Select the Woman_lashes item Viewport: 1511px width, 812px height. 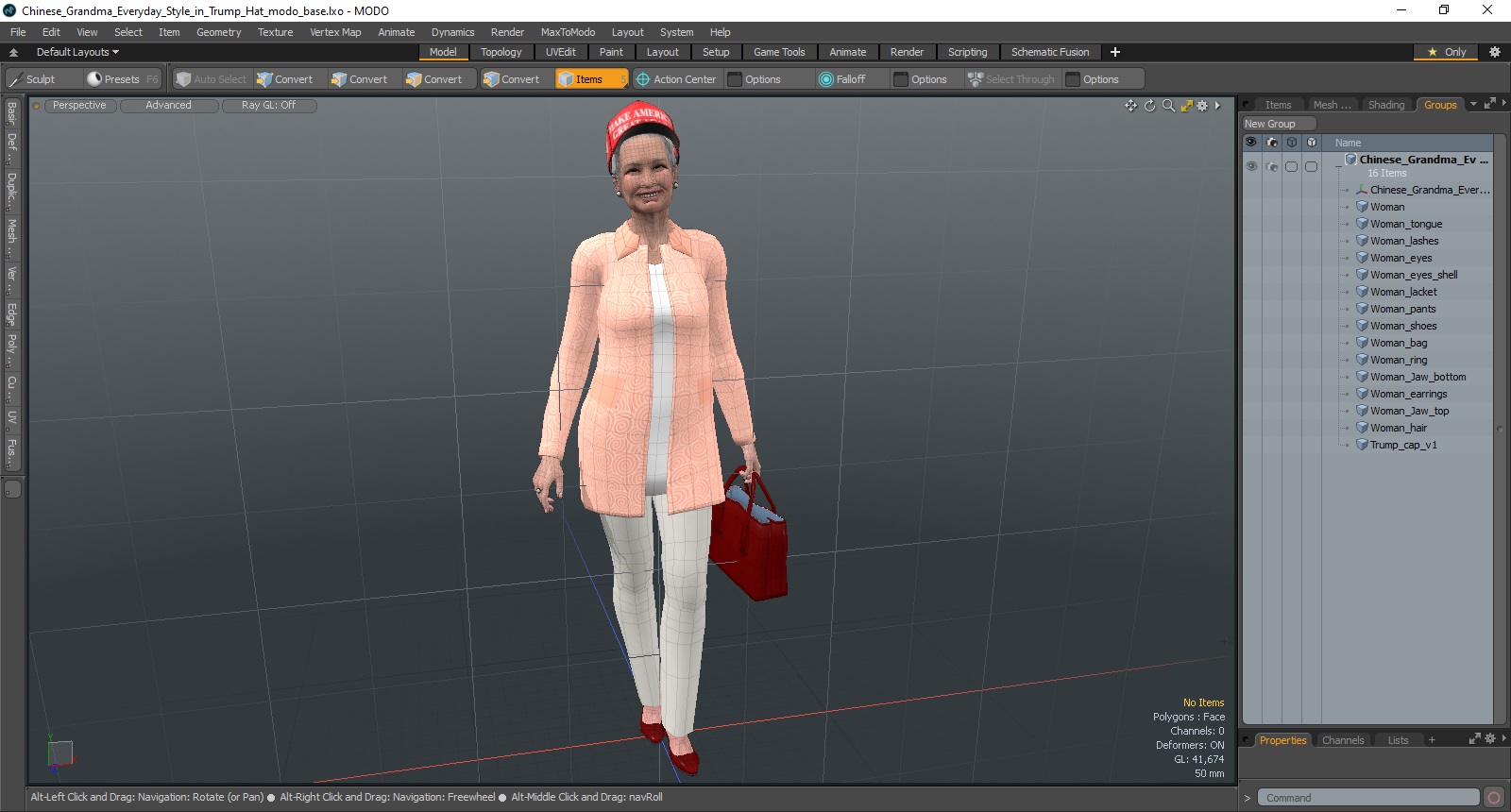click(x=1404, y=241)
